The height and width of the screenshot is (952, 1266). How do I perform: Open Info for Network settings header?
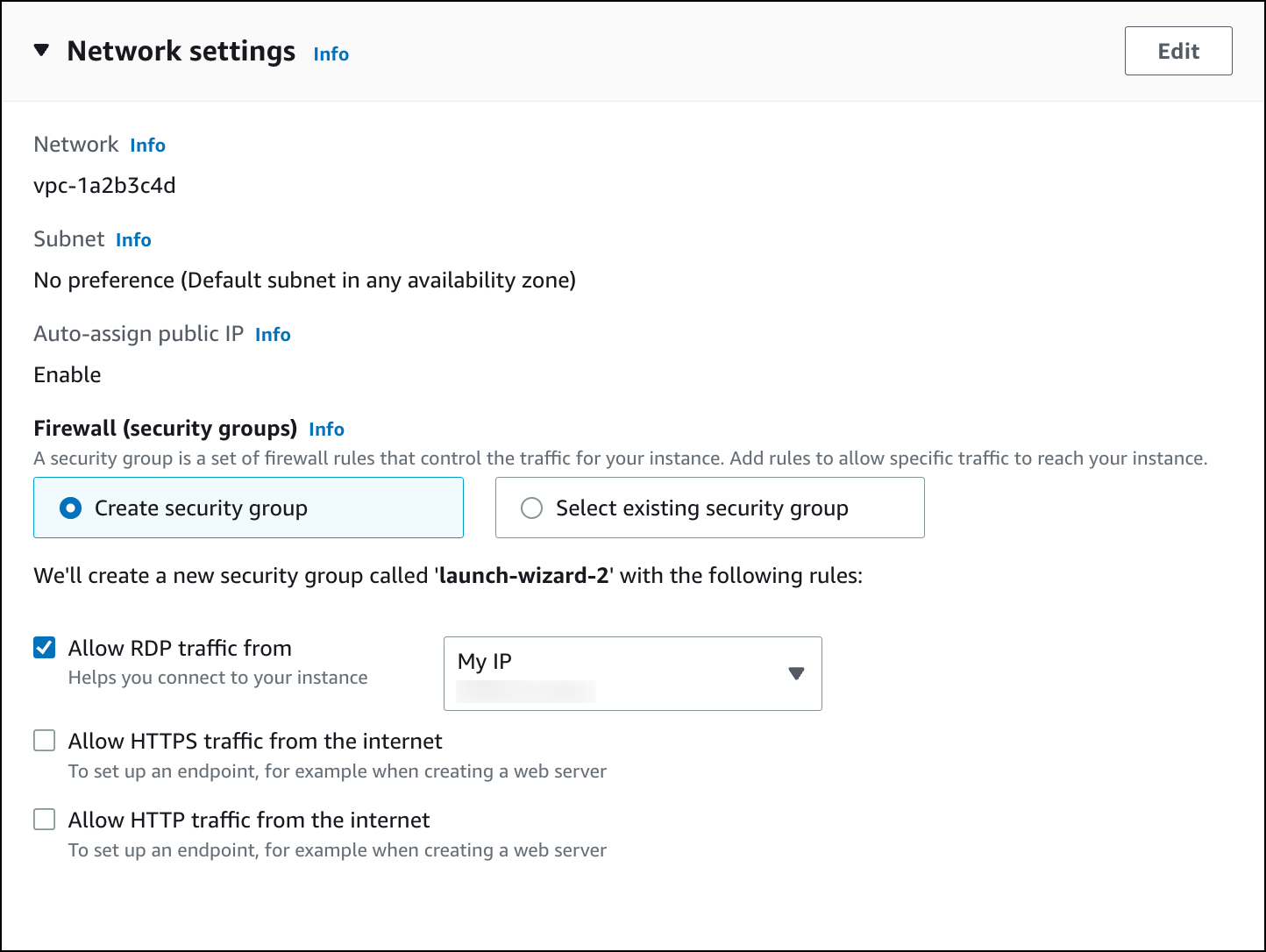331,53
